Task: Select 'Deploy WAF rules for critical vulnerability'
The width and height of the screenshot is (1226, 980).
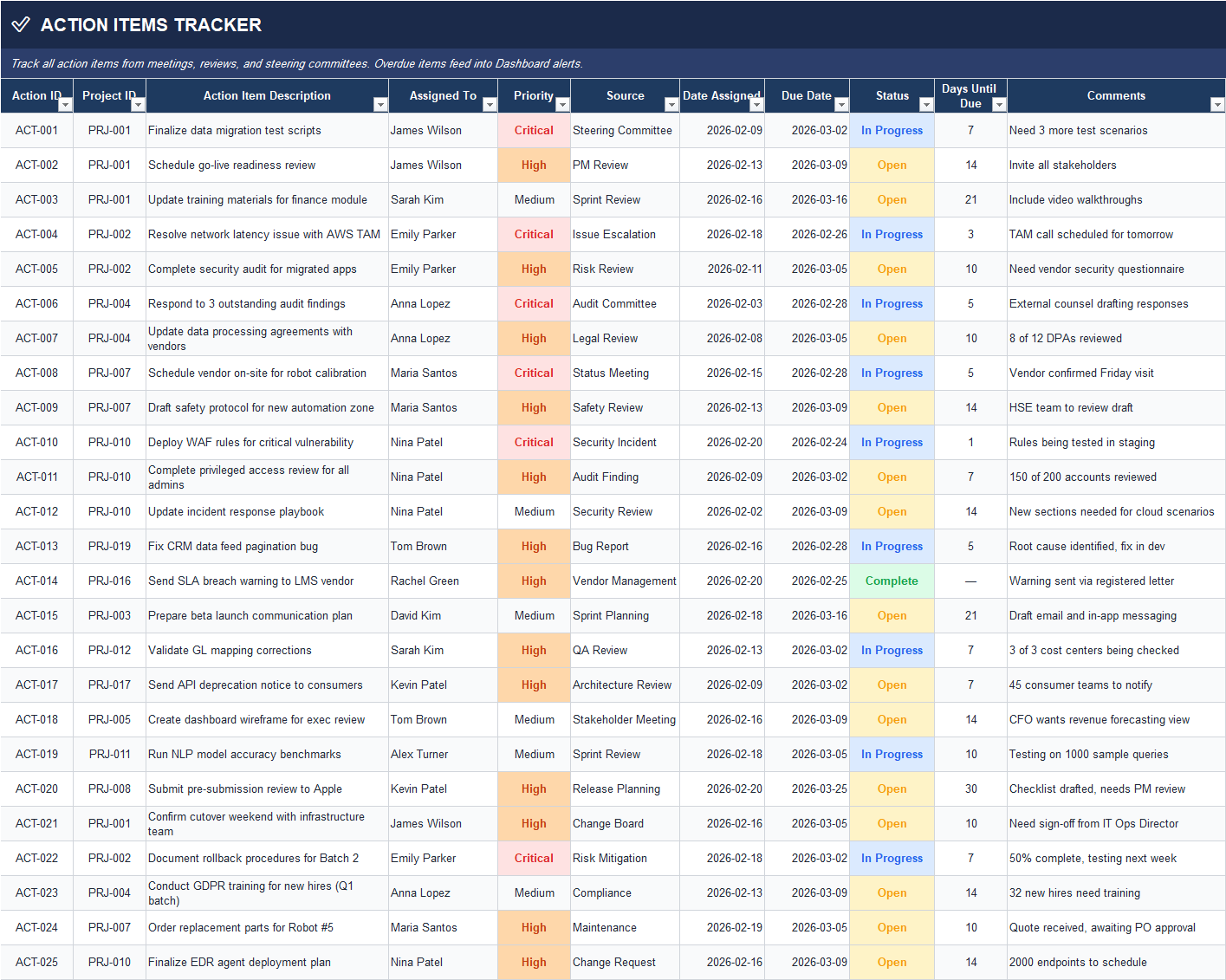Action: [x=267, y=443]
